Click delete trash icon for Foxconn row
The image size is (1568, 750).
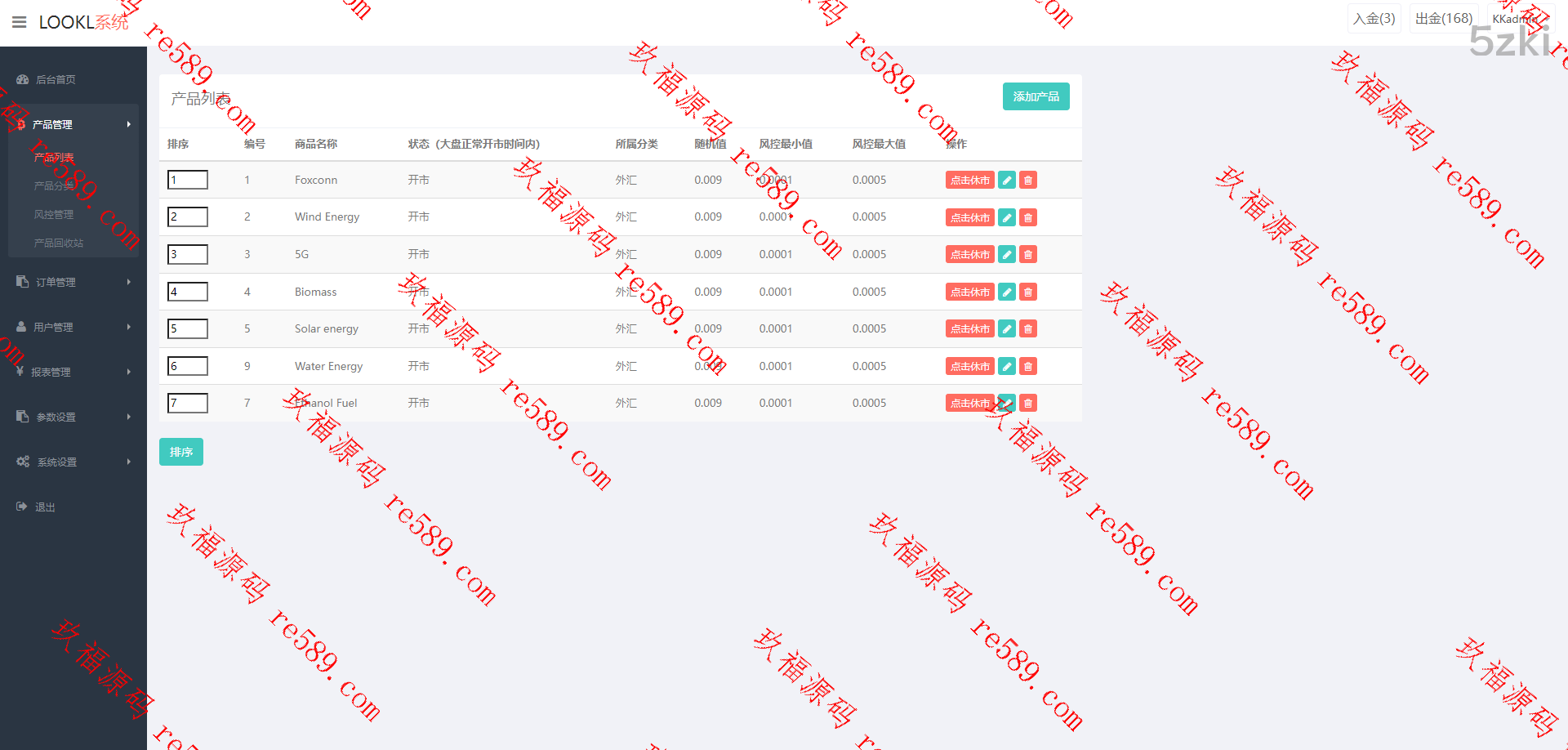click(1028, 181)
